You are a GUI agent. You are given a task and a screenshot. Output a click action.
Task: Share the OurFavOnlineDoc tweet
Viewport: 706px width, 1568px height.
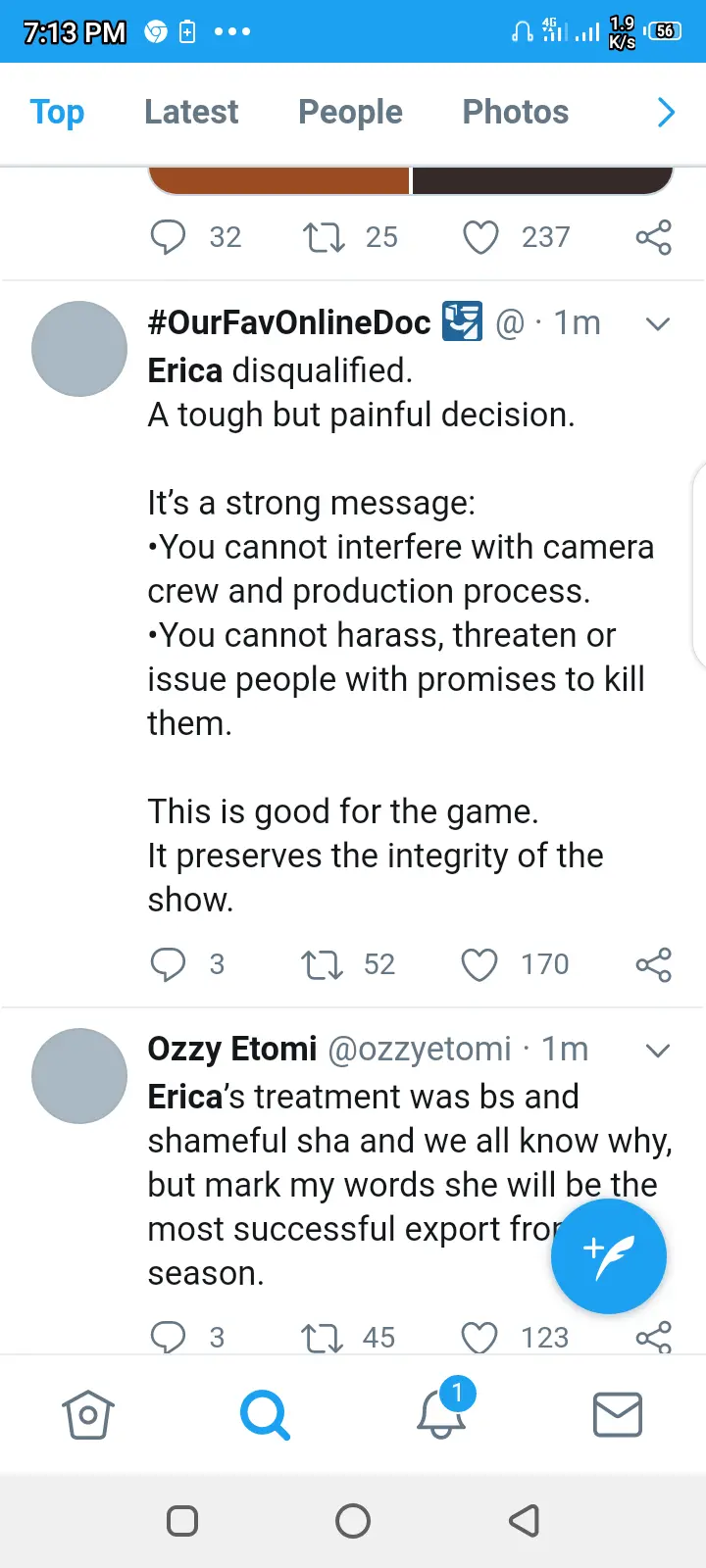[x=653, y=964]
